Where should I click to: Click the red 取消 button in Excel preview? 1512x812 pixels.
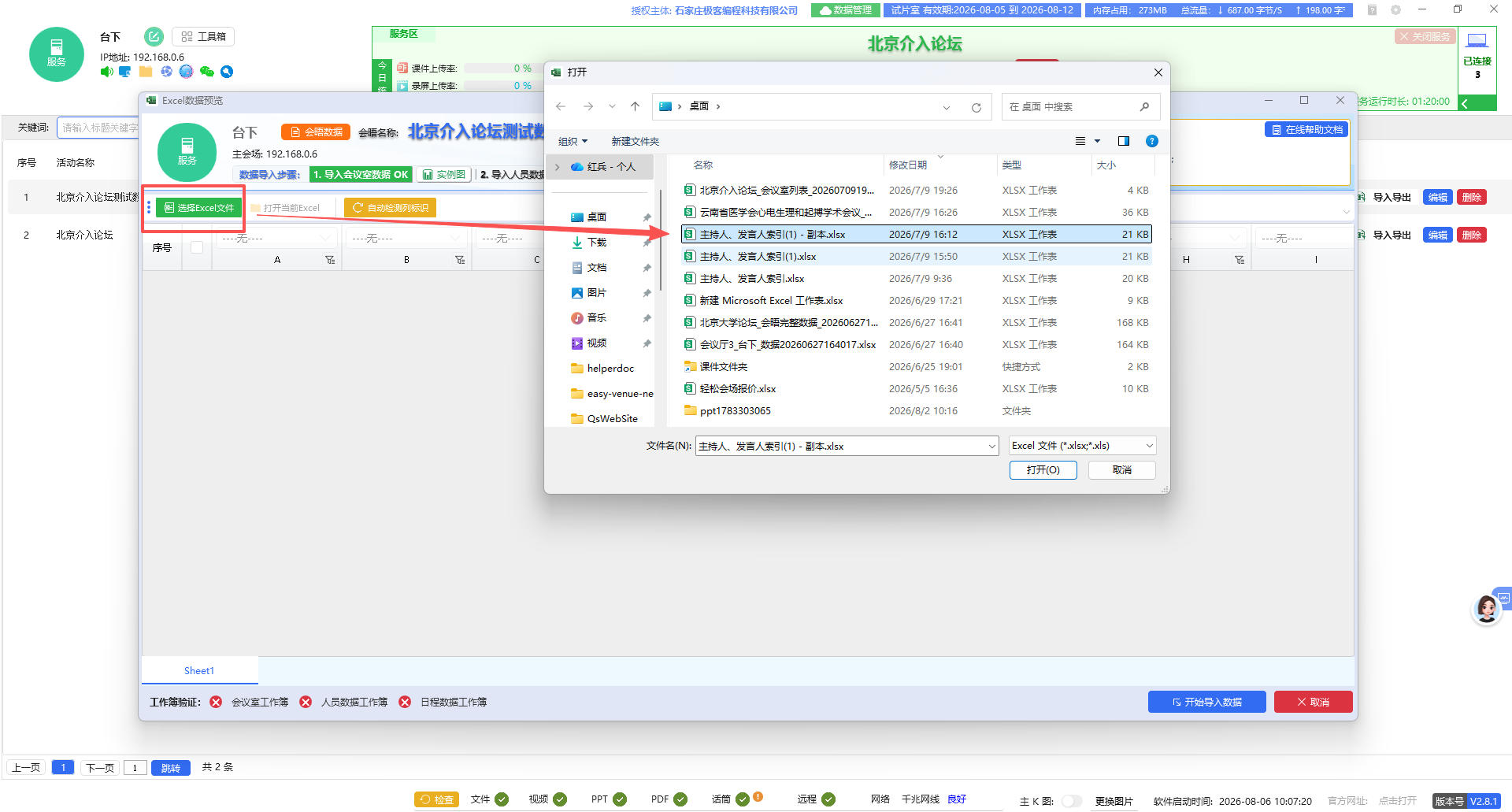tap(1313, 702)
